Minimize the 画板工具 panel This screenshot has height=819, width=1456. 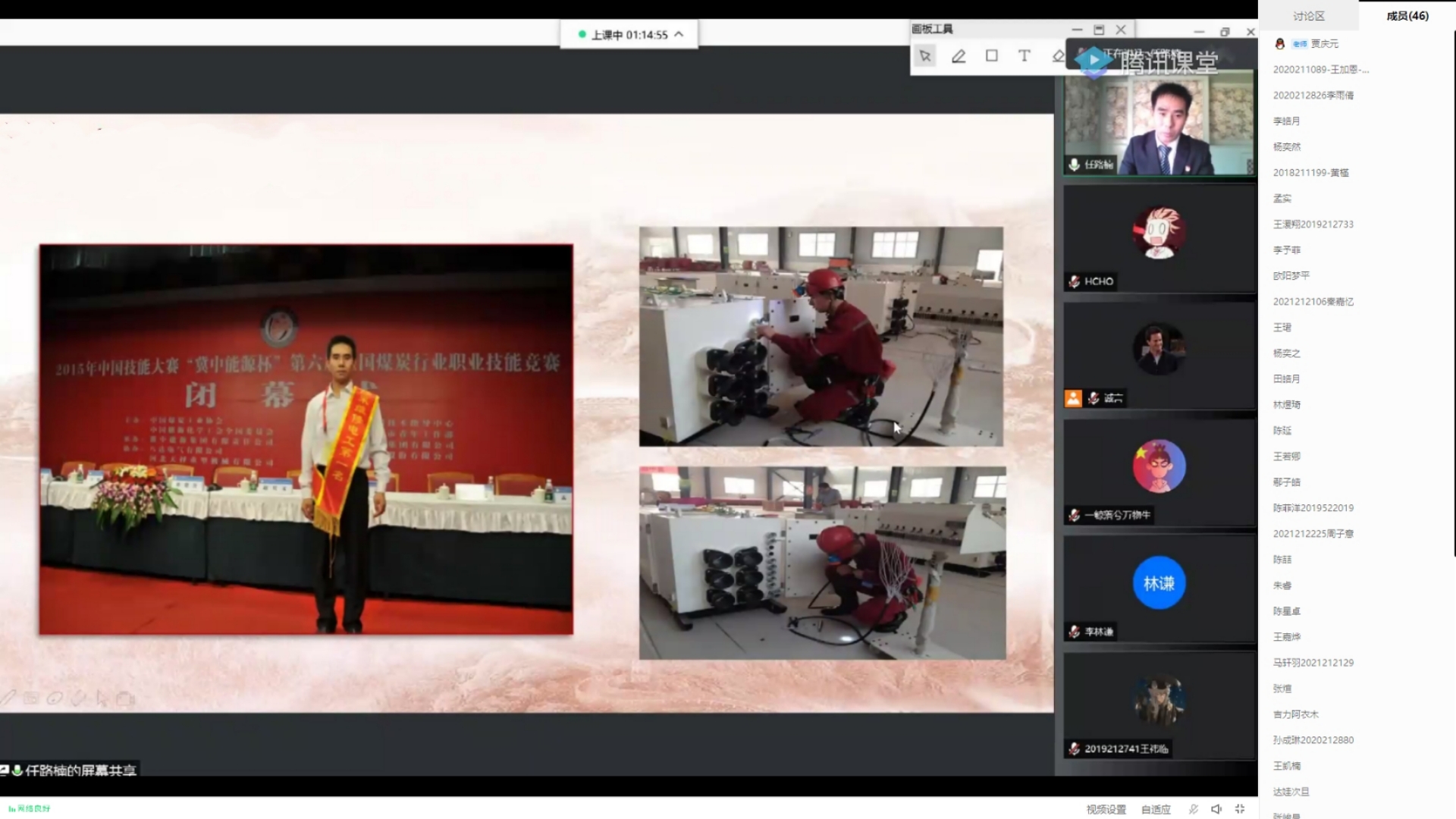pos(1077,30)
